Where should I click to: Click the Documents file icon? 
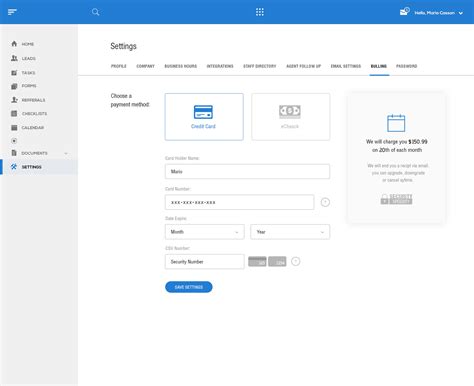pyautogui.click(x=14, y=153)
